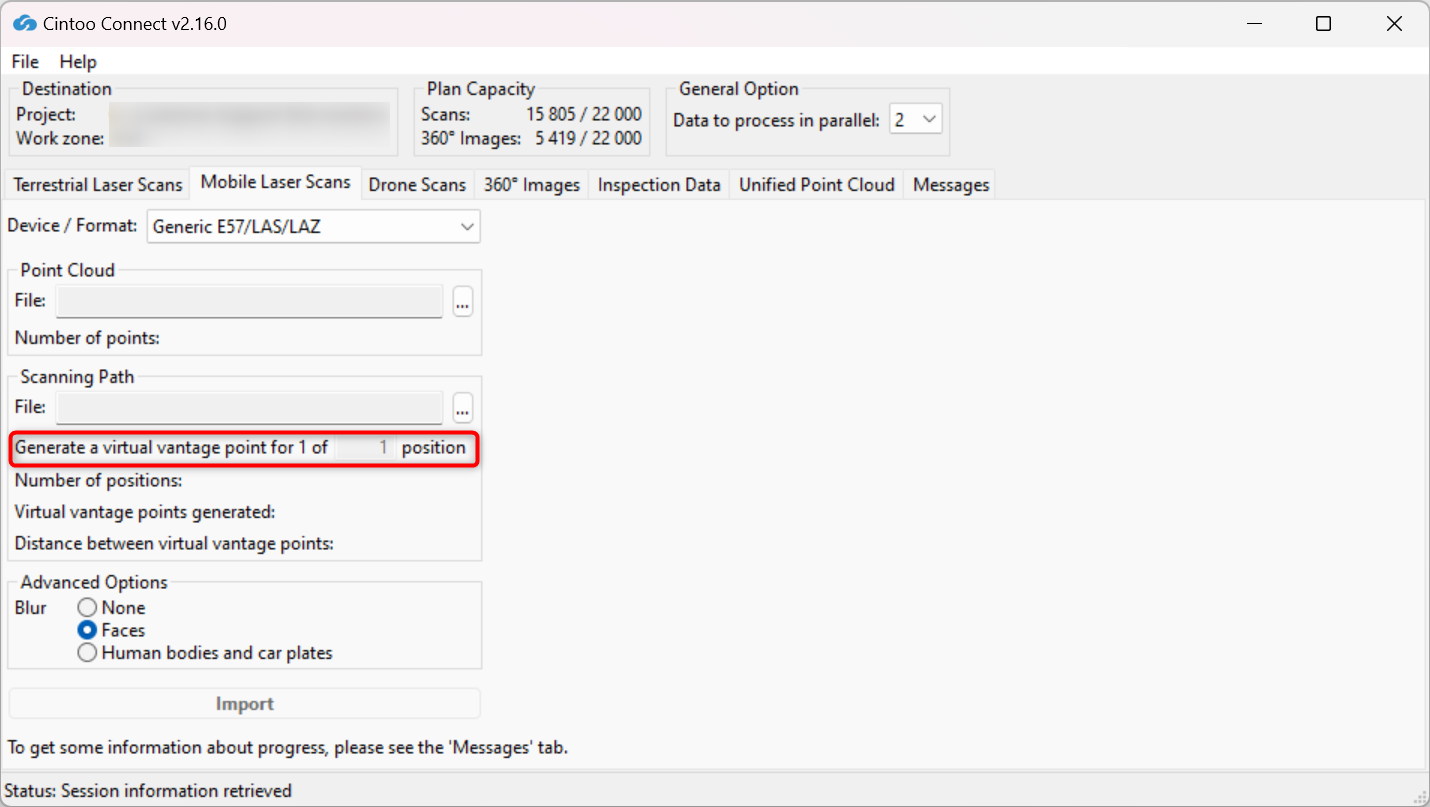Image resolution: width=1430 pixels, height=807 pixels.
Task: Switch to the Terrestrial Laser Scans tab
Action: click(98, 185)
